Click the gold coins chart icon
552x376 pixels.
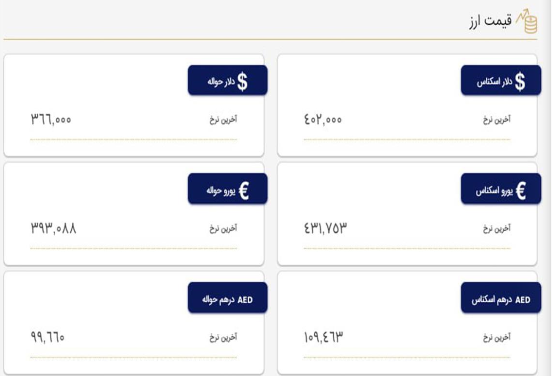click(527, 21)
